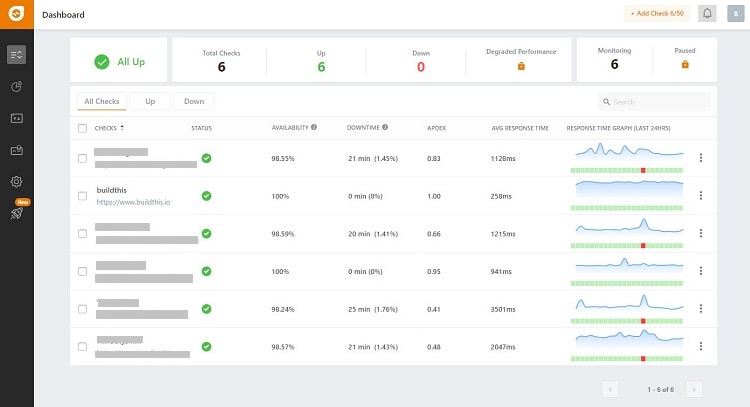Click the 1 - 6 of 6 pagination text
The width and height of the screenshot is (750, 407).
tap(661, 390)
